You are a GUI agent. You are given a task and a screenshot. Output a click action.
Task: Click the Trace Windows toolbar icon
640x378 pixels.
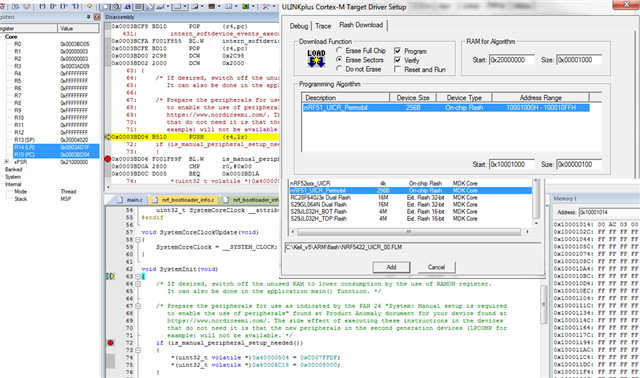[229, 7]
